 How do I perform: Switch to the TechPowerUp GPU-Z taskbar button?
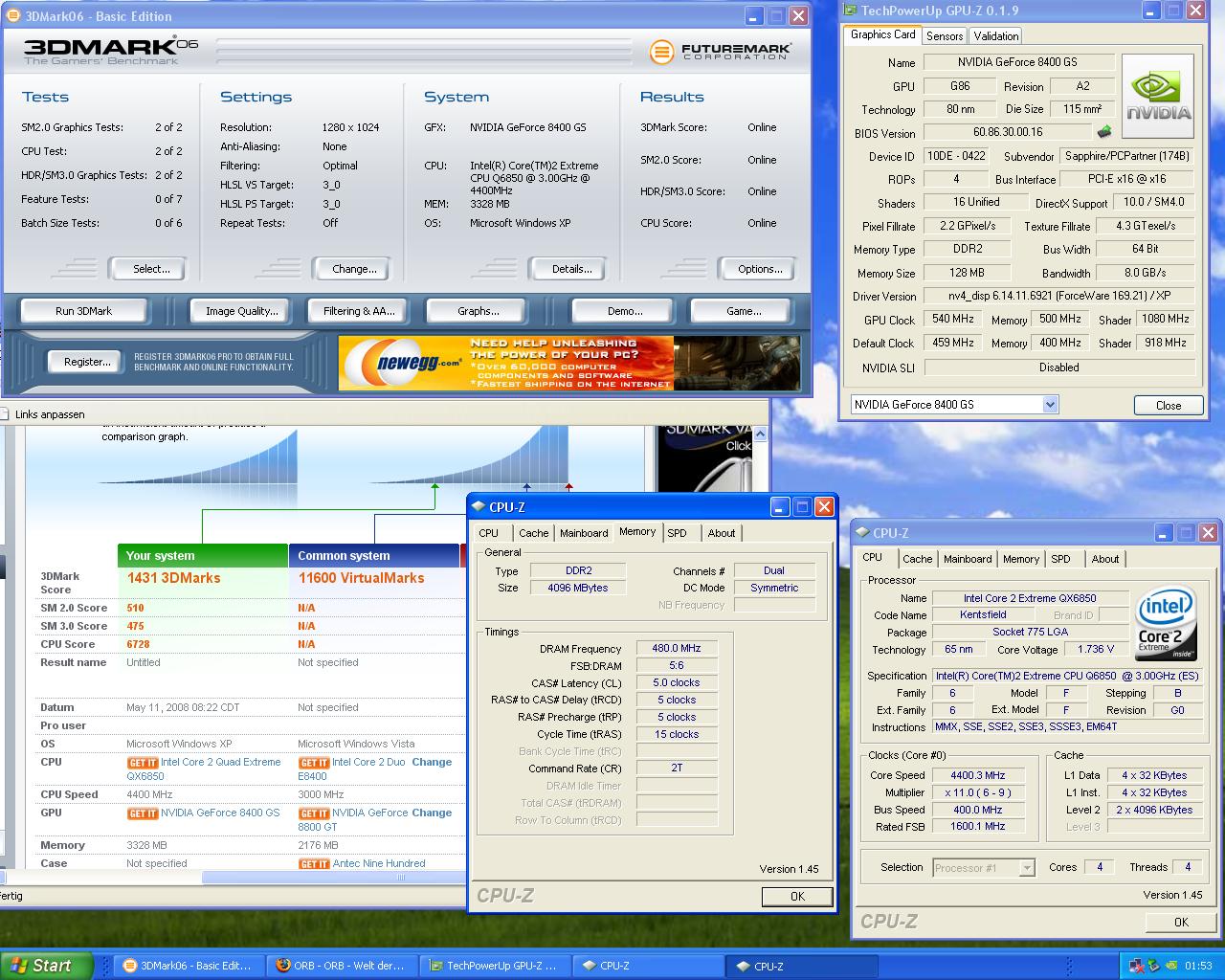point(494,966)
